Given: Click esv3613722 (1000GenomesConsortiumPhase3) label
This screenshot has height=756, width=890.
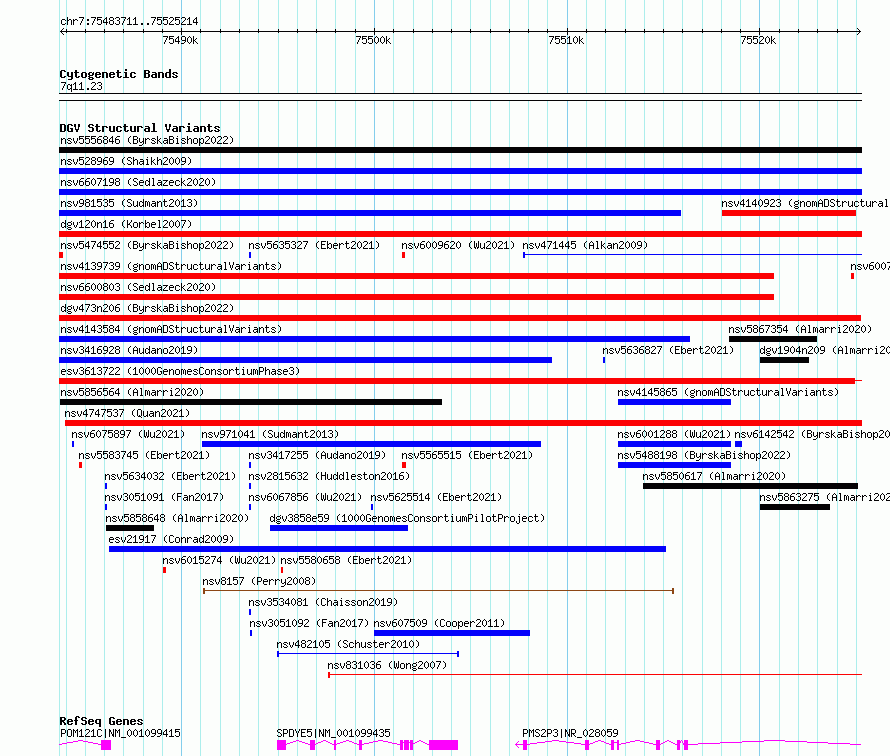Looking at the screenshot, I should 180,371.
